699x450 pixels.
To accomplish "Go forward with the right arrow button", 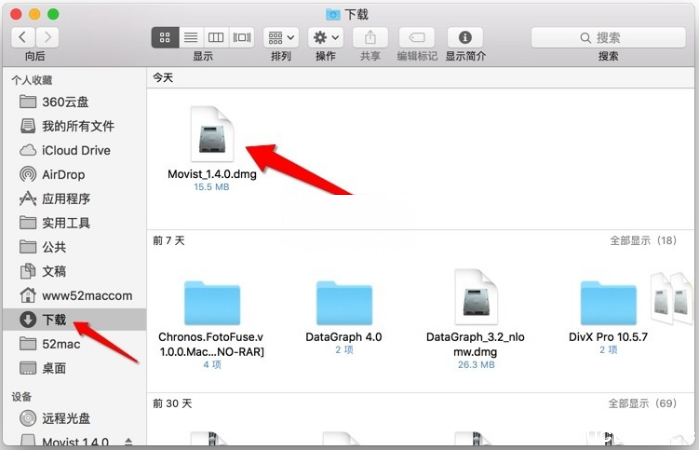I will tap(47, 37).
